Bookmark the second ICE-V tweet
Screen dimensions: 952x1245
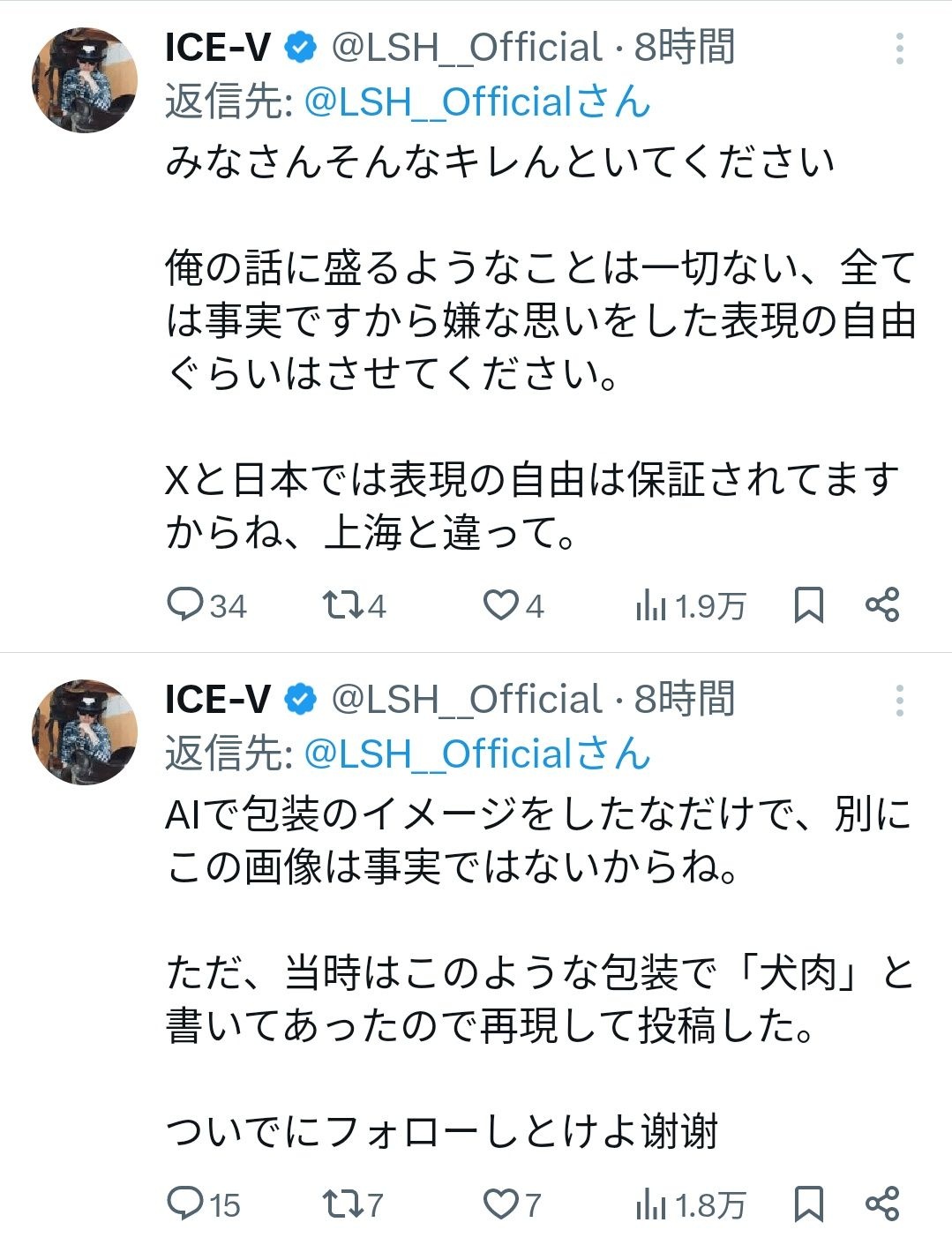809,1204
